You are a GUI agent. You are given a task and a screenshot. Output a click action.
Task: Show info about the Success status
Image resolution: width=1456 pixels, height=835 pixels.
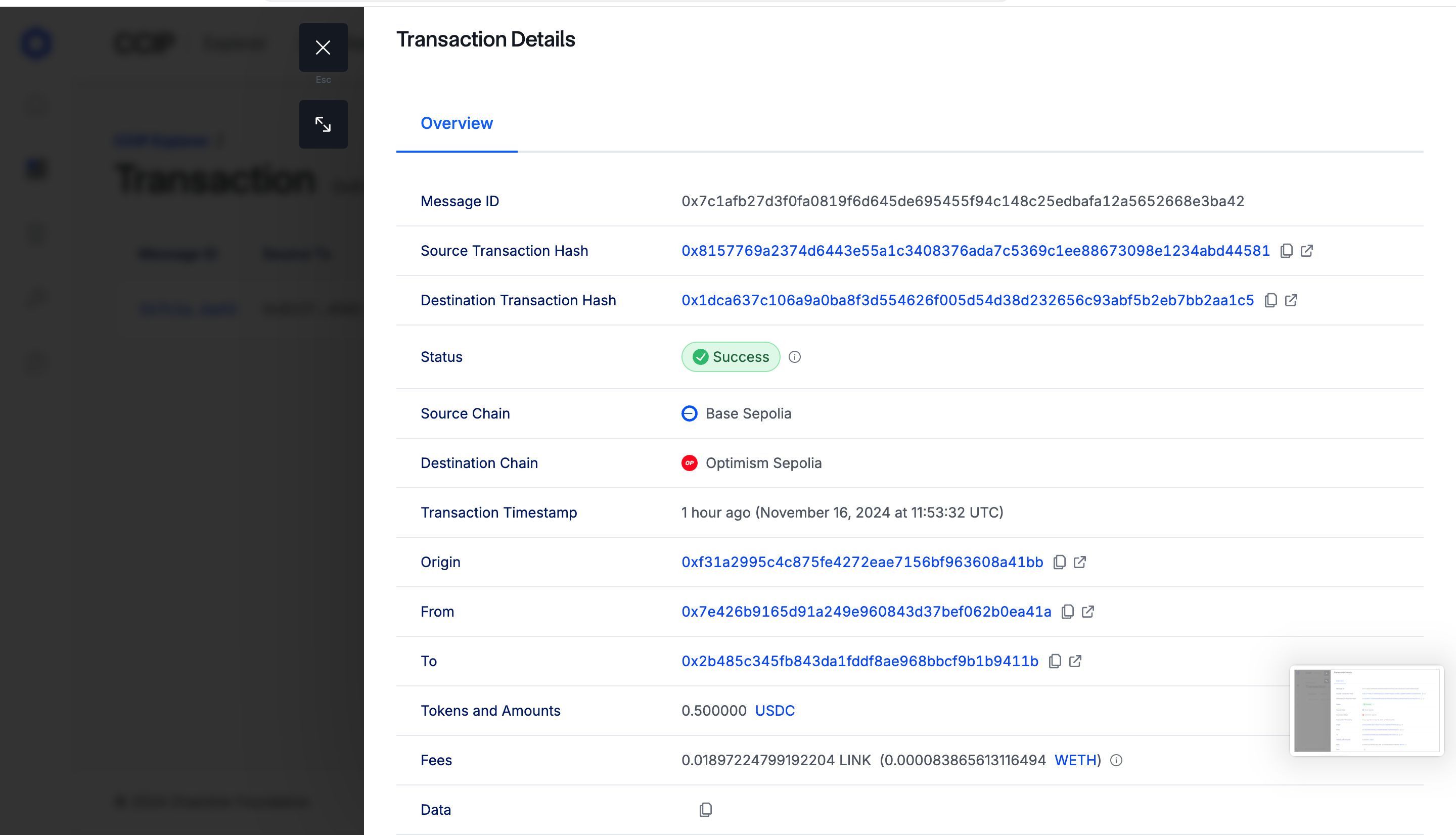(x=794, y=357)
